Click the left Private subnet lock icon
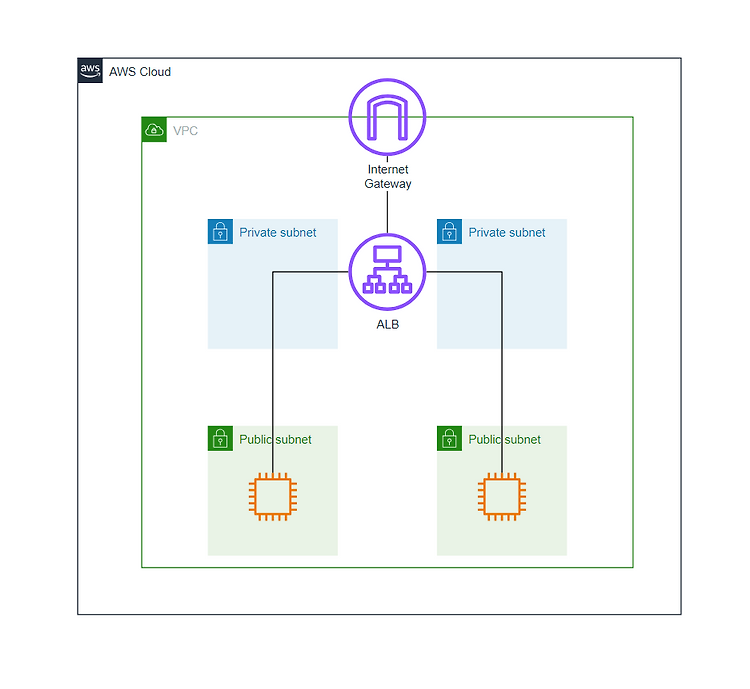This screenshot has height=689, width=750. [220, 232]
